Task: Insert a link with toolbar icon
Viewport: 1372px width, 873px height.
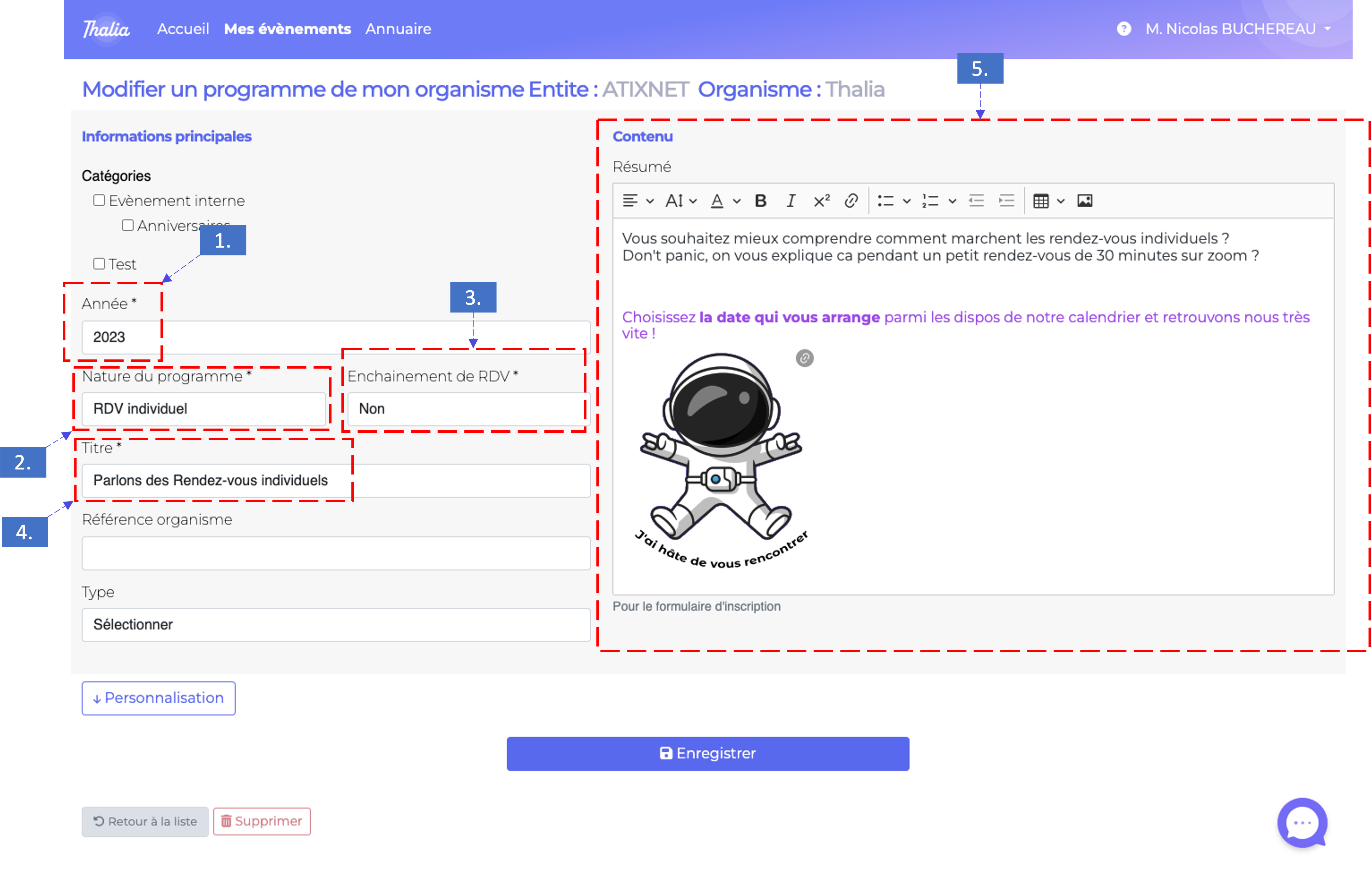Action: 850,201
